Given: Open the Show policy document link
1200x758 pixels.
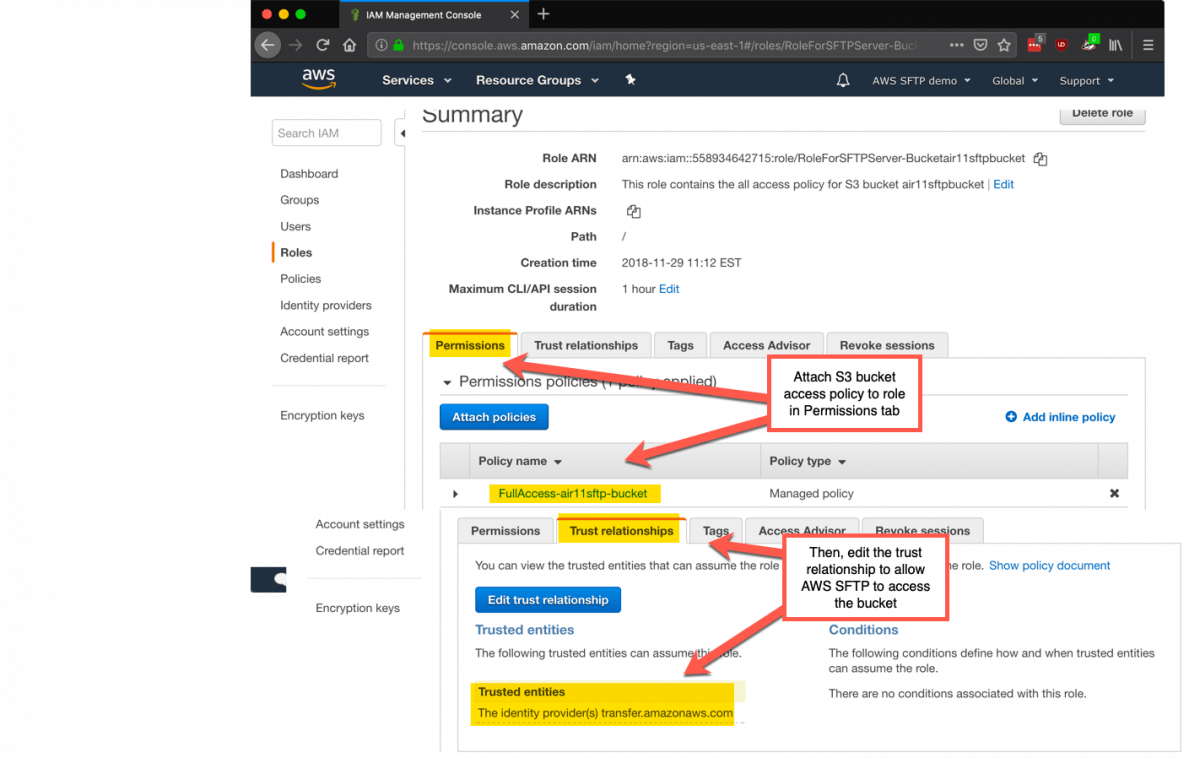Looking at the screenshot, I should pos(1049,565).
